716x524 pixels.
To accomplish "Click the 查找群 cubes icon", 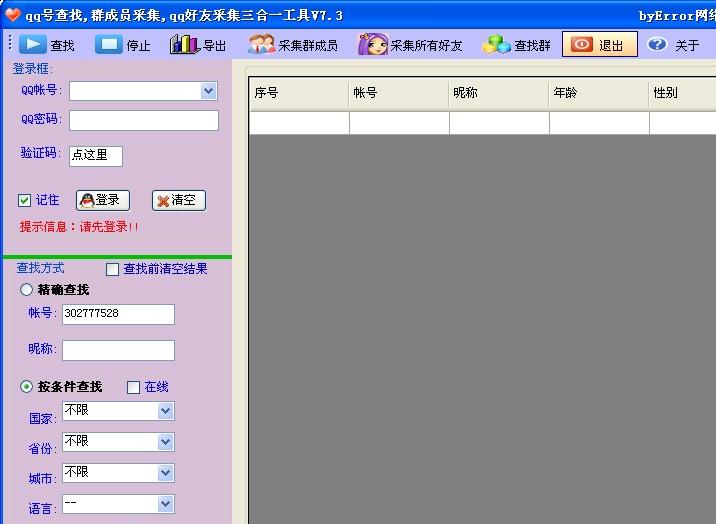I will 496,44.
